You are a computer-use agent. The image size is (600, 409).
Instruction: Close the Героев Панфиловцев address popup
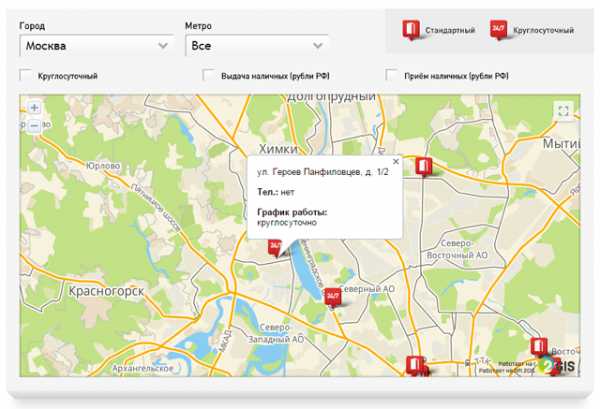click(x=395, y=160)
